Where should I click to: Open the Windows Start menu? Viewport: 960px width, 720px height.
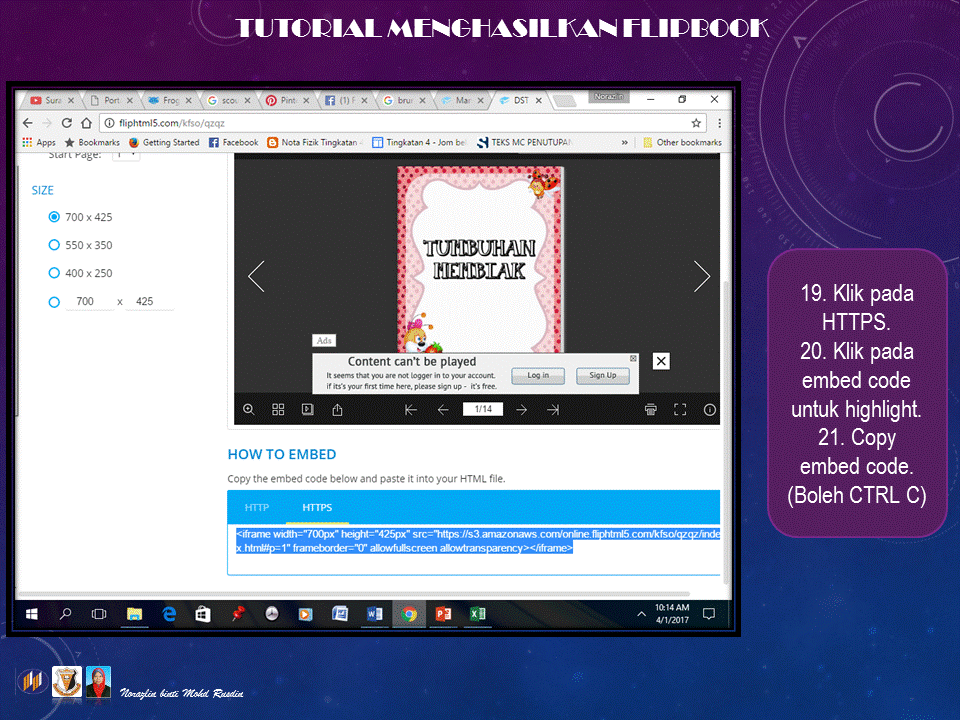(x=32, y=614)
